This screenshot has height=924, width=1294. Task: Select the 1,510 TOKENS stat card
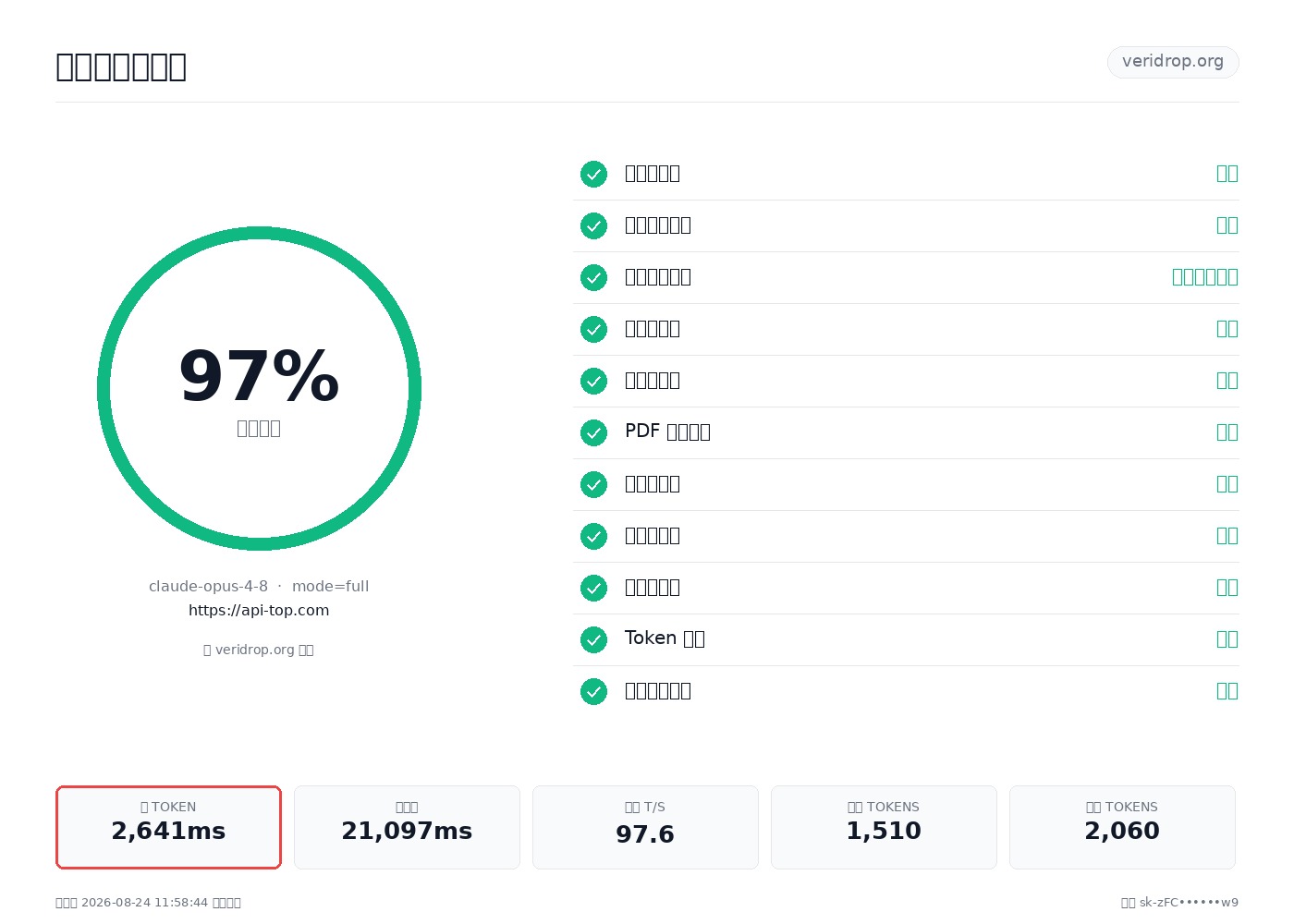click(x=884, y=827)
